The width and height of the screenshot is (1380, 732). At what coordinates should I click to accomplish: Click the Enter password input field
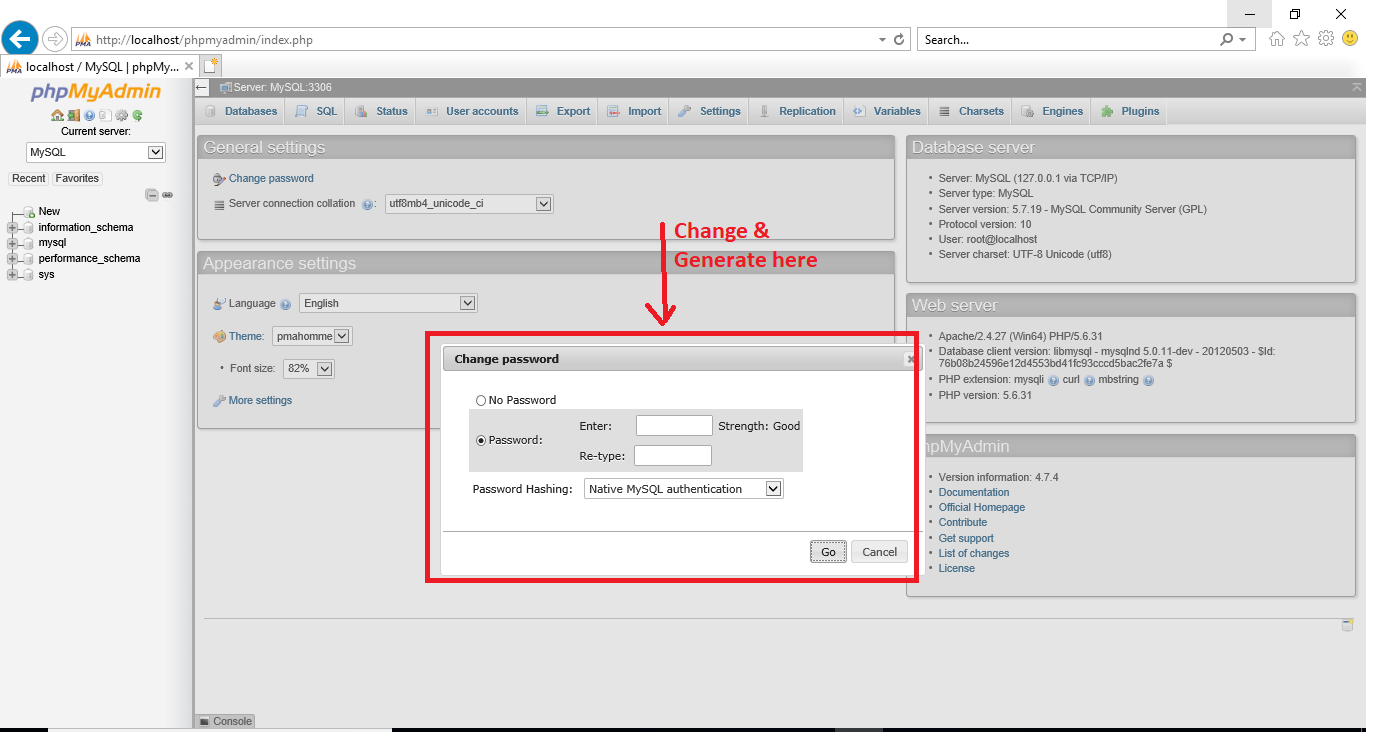(x=674, y=426)
